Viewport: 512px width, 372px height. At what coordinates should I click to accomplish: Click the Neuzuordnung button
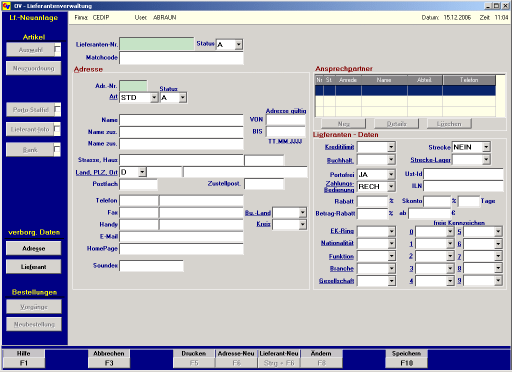click(34, 68)
